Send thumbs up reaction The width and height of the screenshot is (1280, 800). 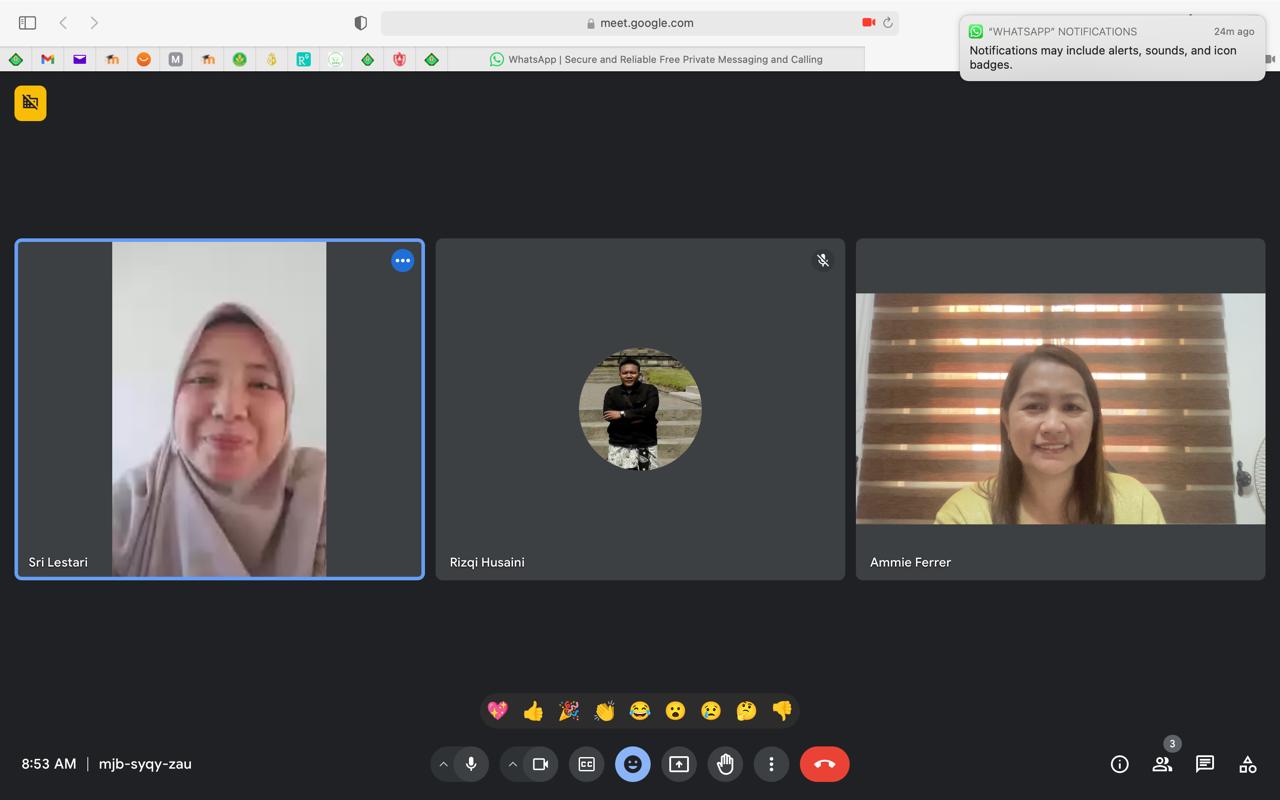(x=533, y=711)
